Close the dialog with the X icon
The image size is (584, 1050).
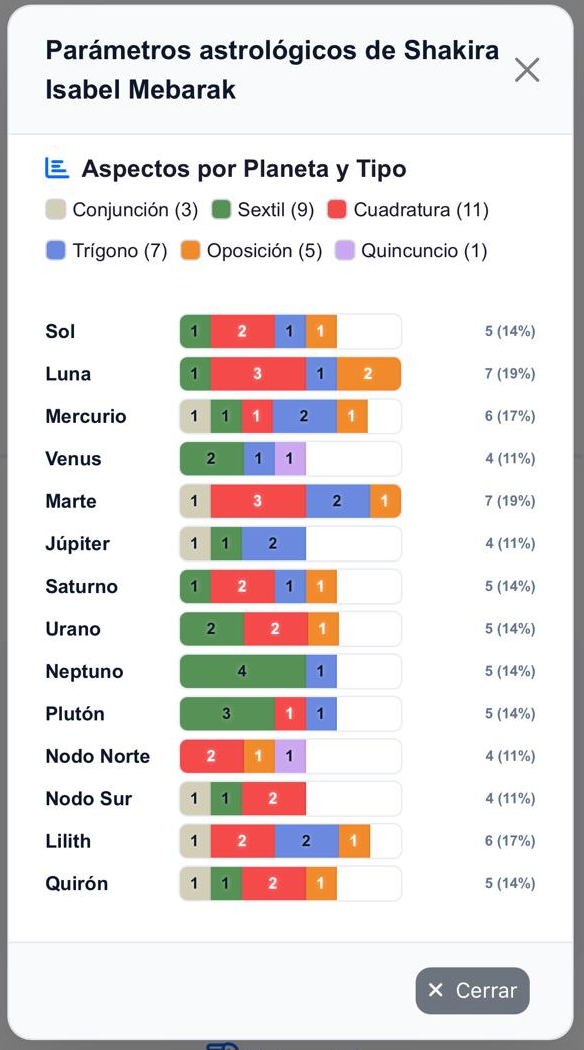point(527,70)
